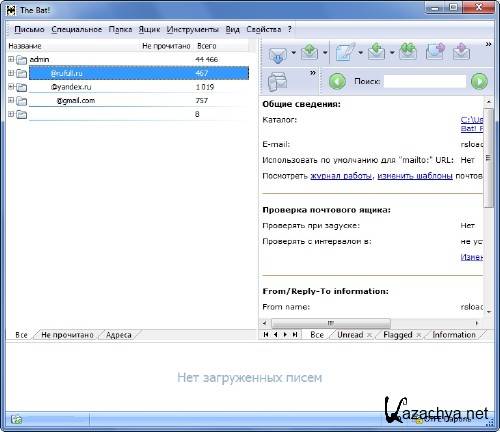Screen dimensions: 500x432
Task: Click the folder icon of the admin account
Action: tap(22, 60)
